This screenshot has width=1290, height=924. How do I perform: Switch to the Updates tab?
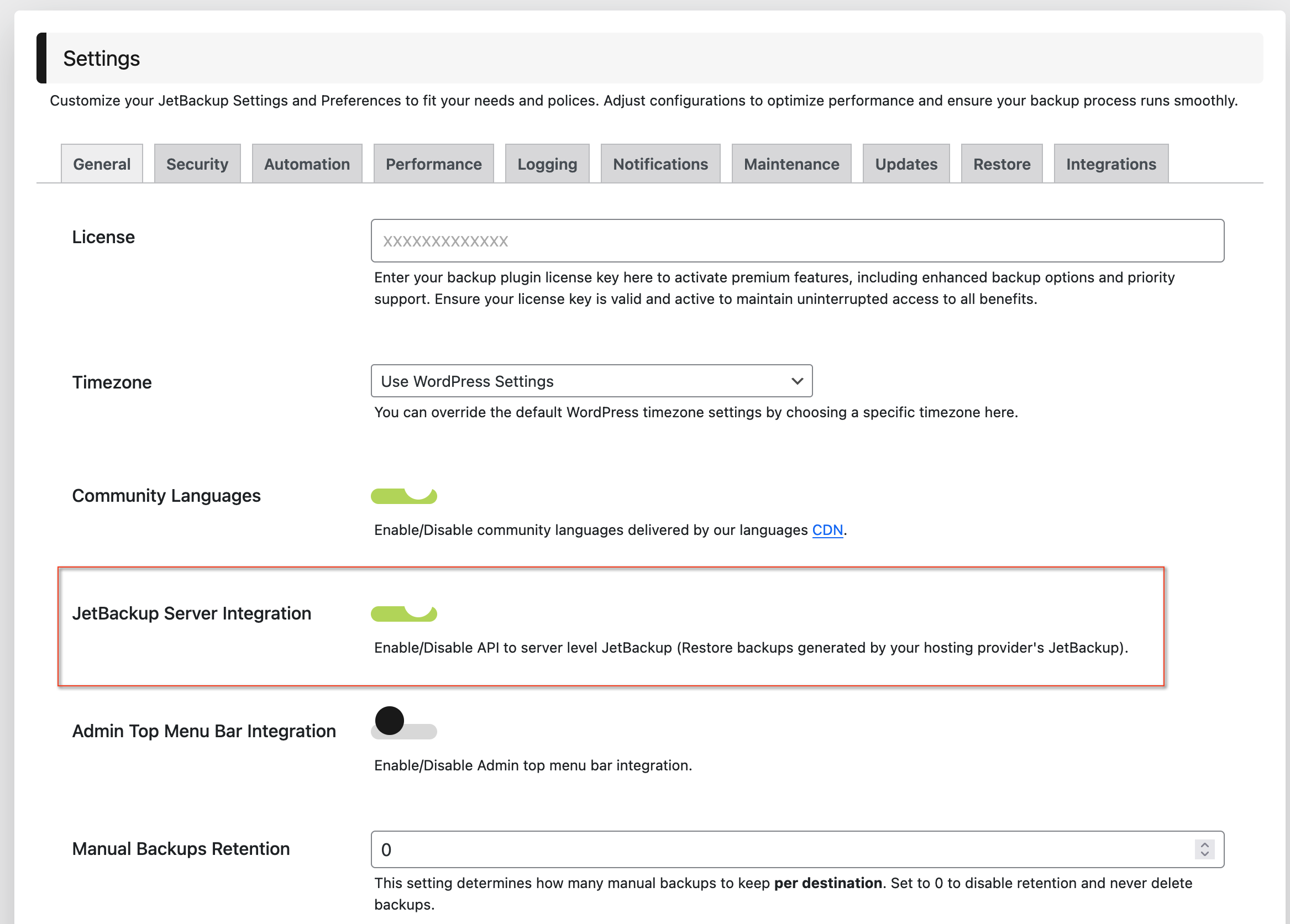[x=905, y=164]
